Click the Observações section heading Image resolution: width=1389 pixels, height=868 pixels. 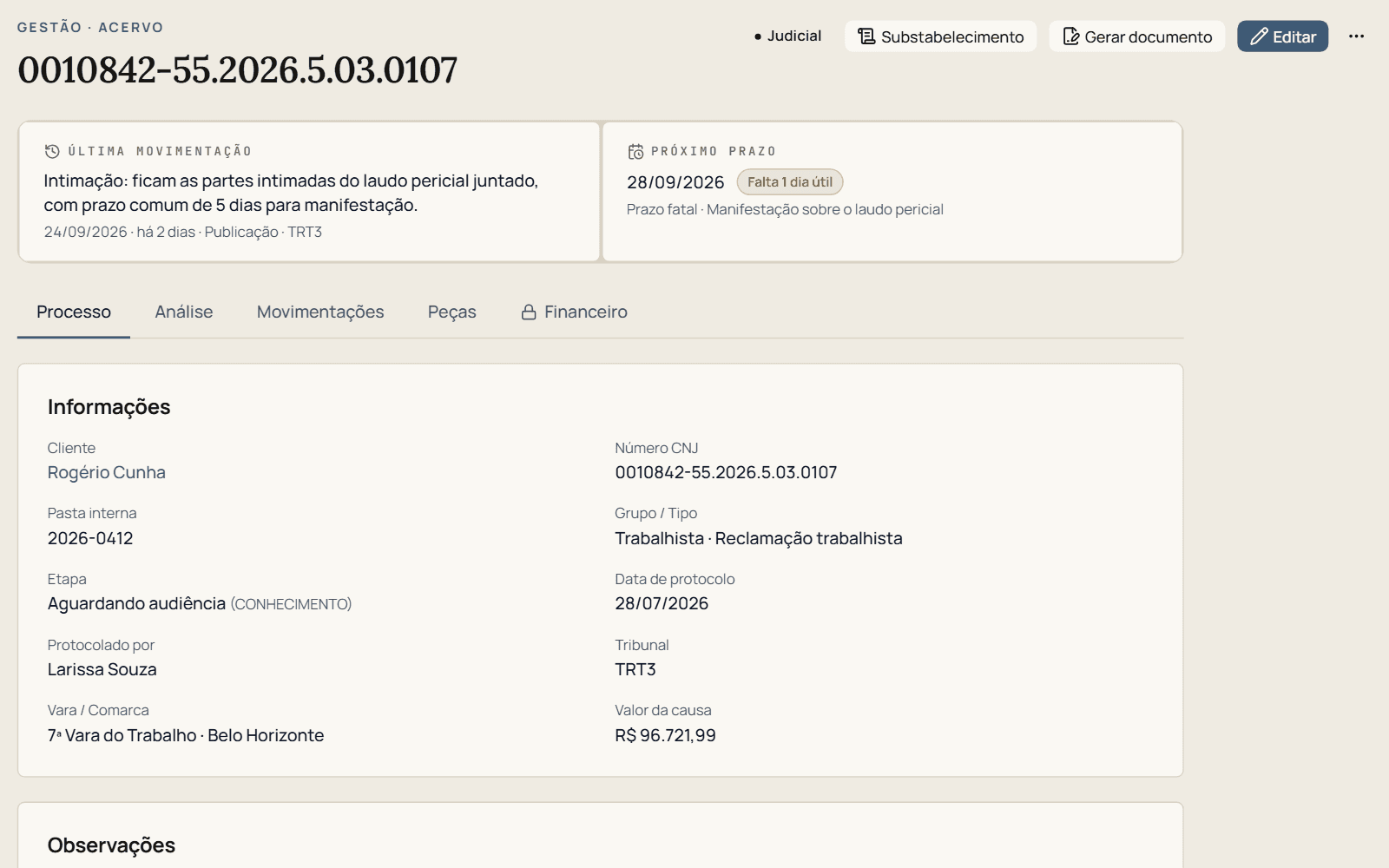pyautogui.click(x=111, y=845)
